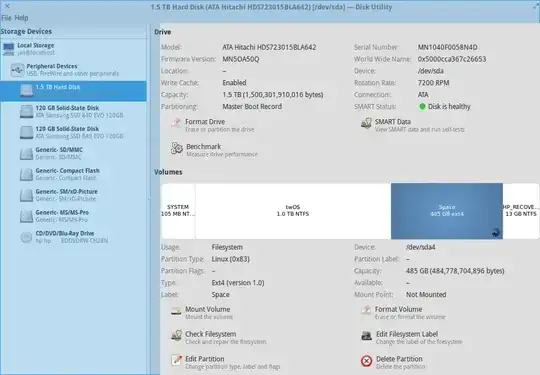Click the busy indicator on the Space partition
The width and height of the screenshot is (540, 375).
pos(496,233)
